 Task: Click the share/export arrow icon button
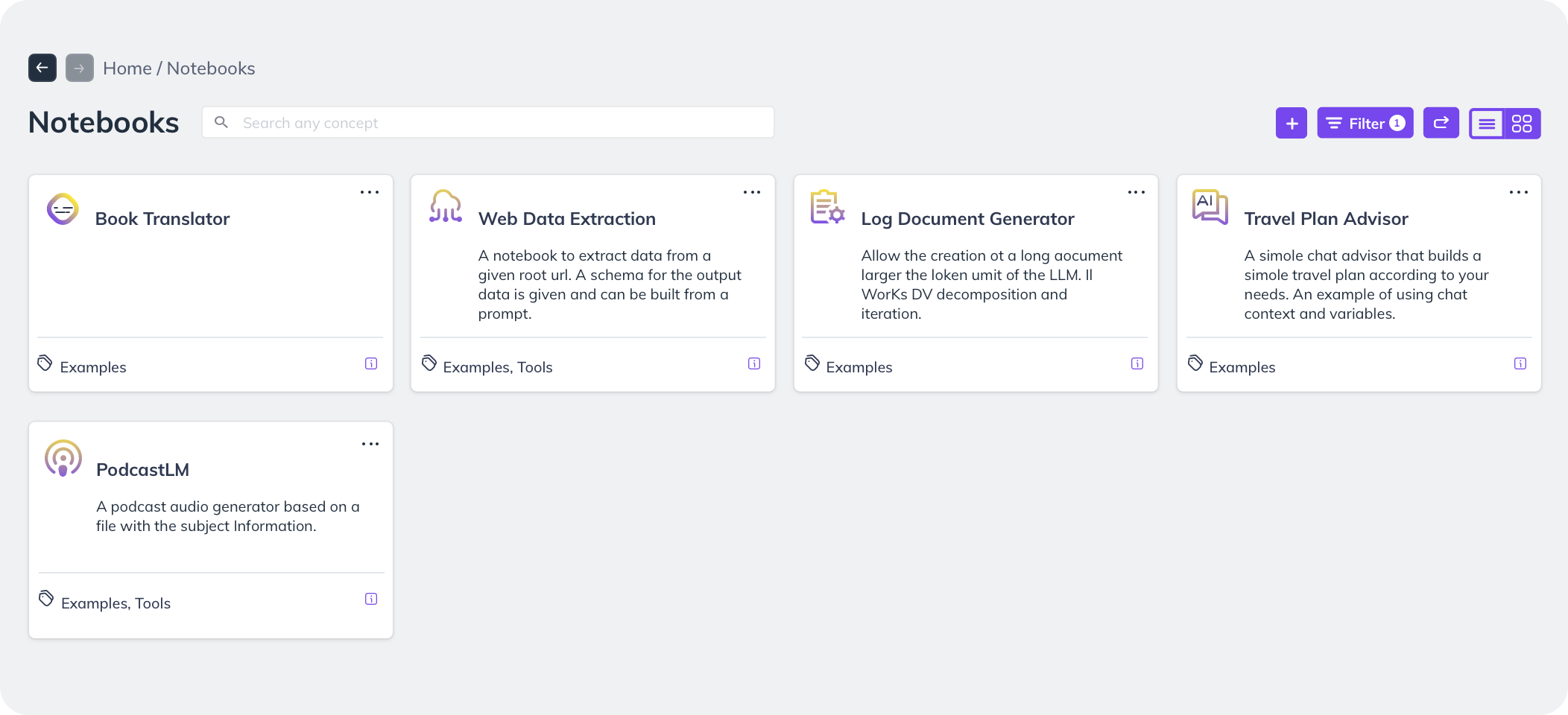[x=1441, y=123]
